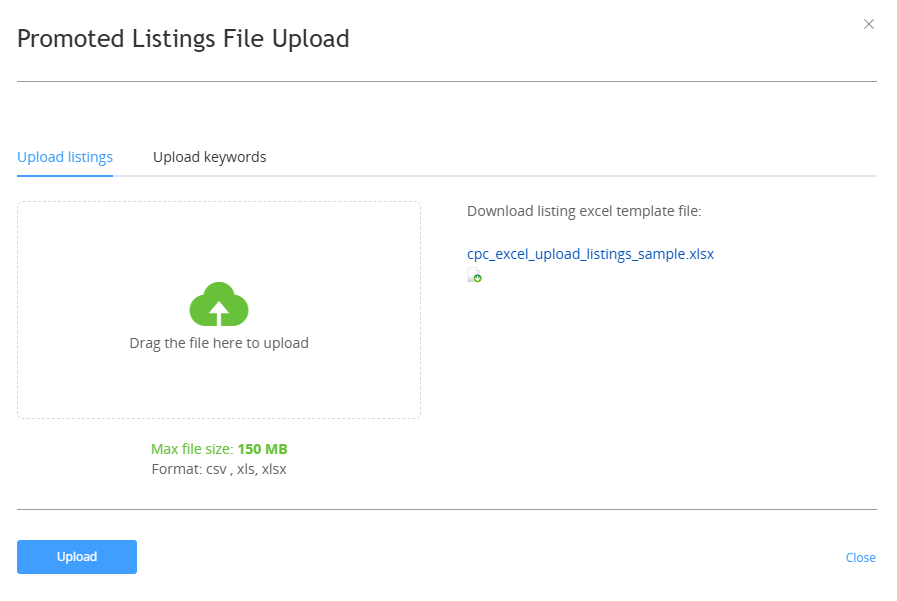This screenshot has width=897, height=601.
Task: Click the green badge on the file icon
Action: coord(478,278)
